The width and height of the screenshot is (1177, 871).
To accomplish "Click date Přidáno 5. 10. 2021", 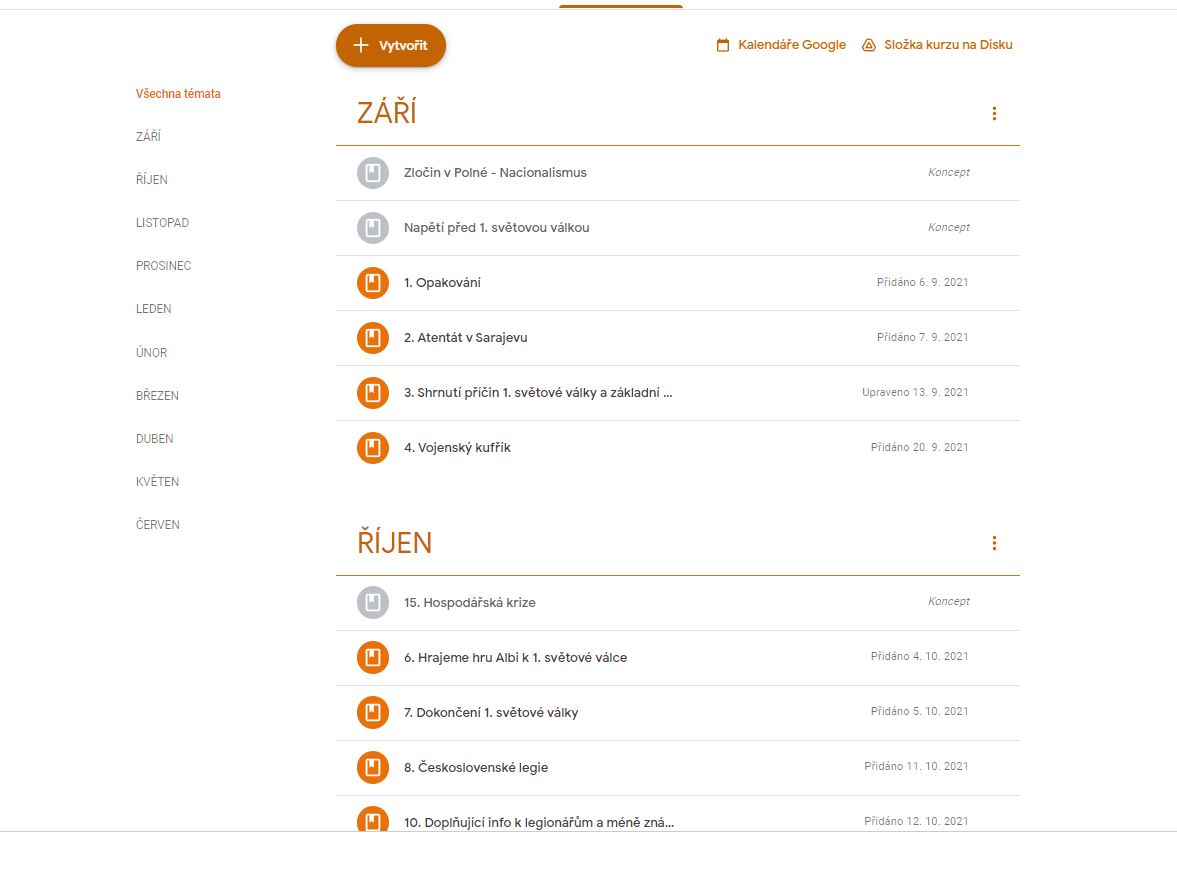I will pos(920,711).
